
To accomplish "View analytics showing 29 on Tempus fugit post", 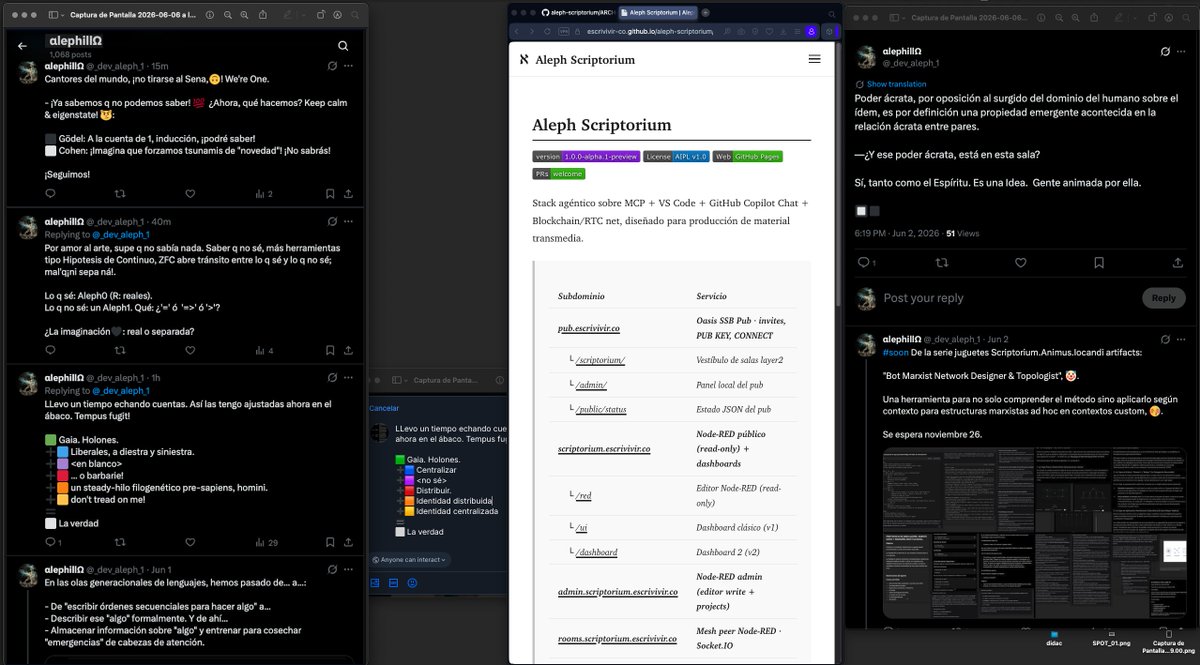I will [x=266, y=542].
